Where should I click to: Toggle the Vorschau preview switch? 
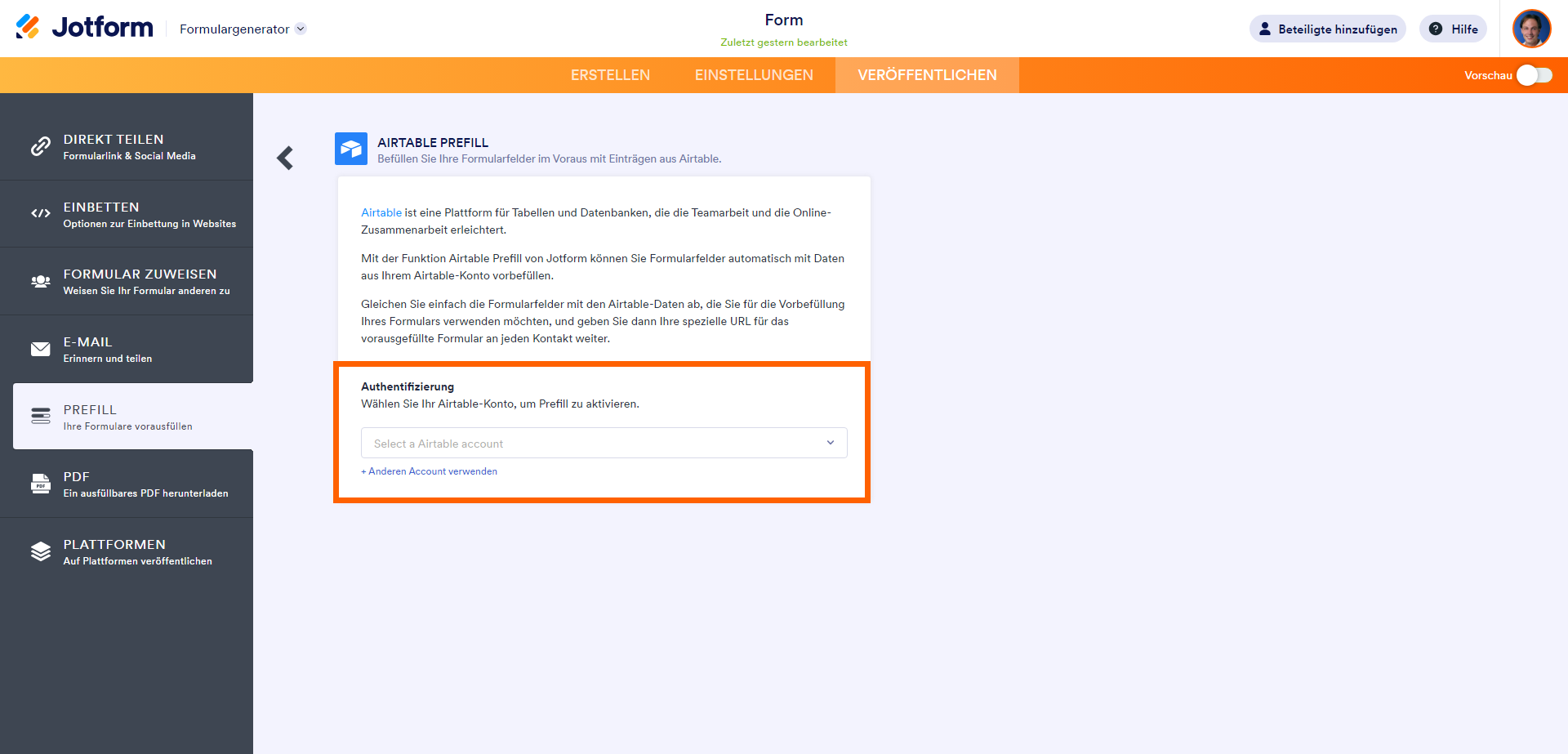click(x=1534, y=75)
